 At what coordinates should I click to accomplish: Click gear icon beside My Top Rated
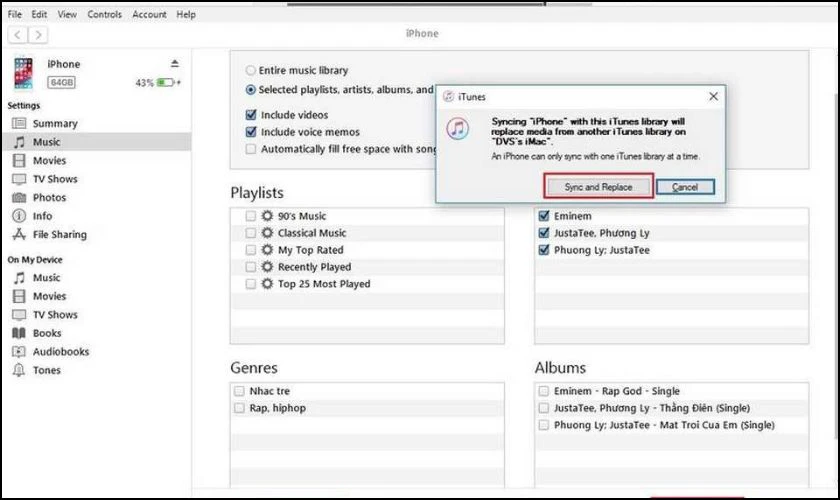click(267, 250)
